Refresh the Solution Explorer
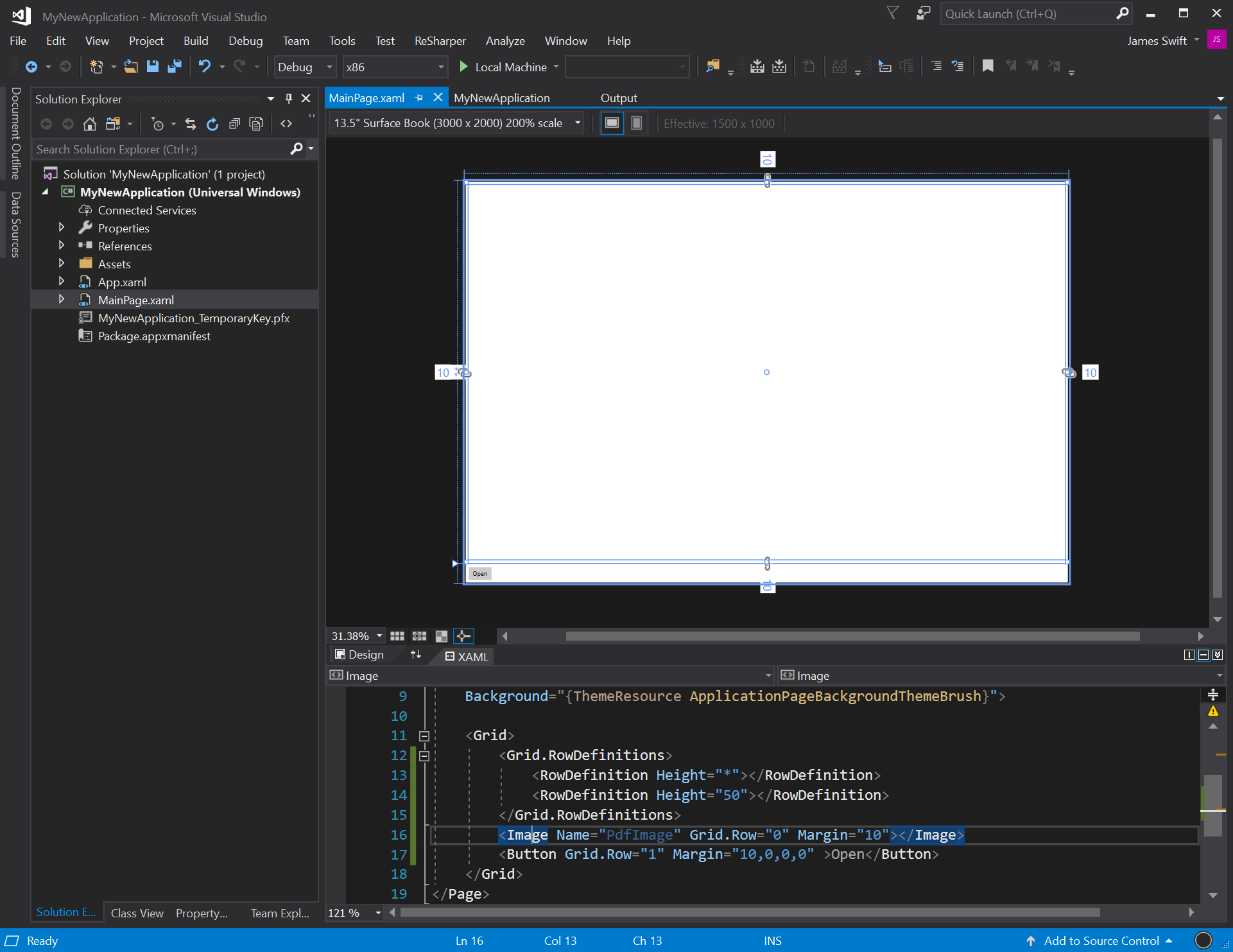Screen dimensions: 1233x952 pos(212,123)
